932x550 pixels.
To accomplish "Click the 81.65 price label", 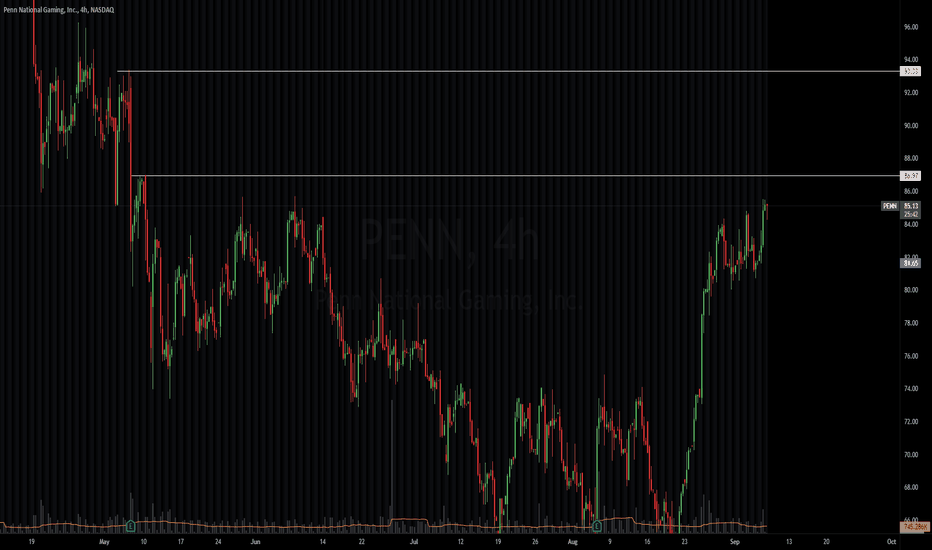I will [x=910, y=263].
